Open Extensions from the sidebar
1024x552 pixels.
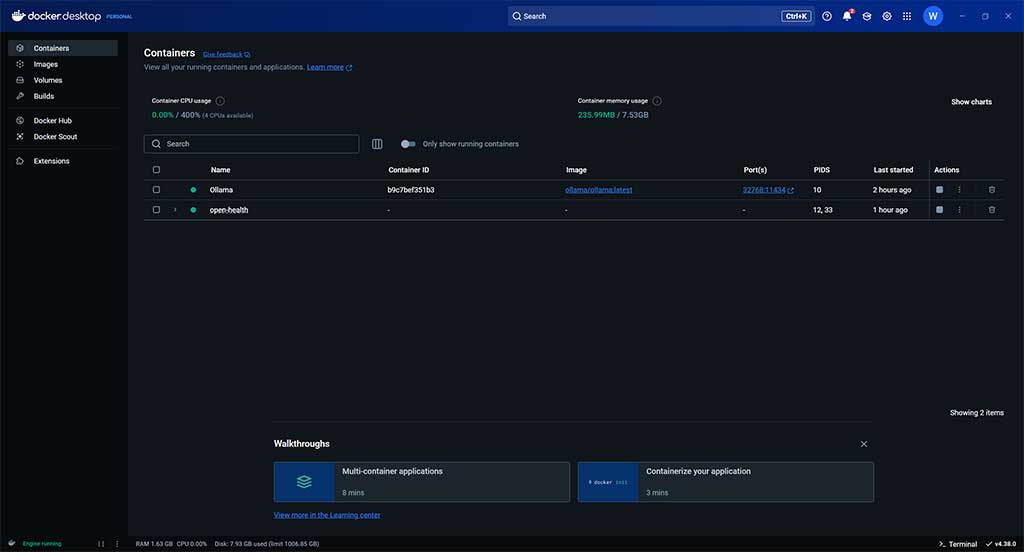(63, 161)
